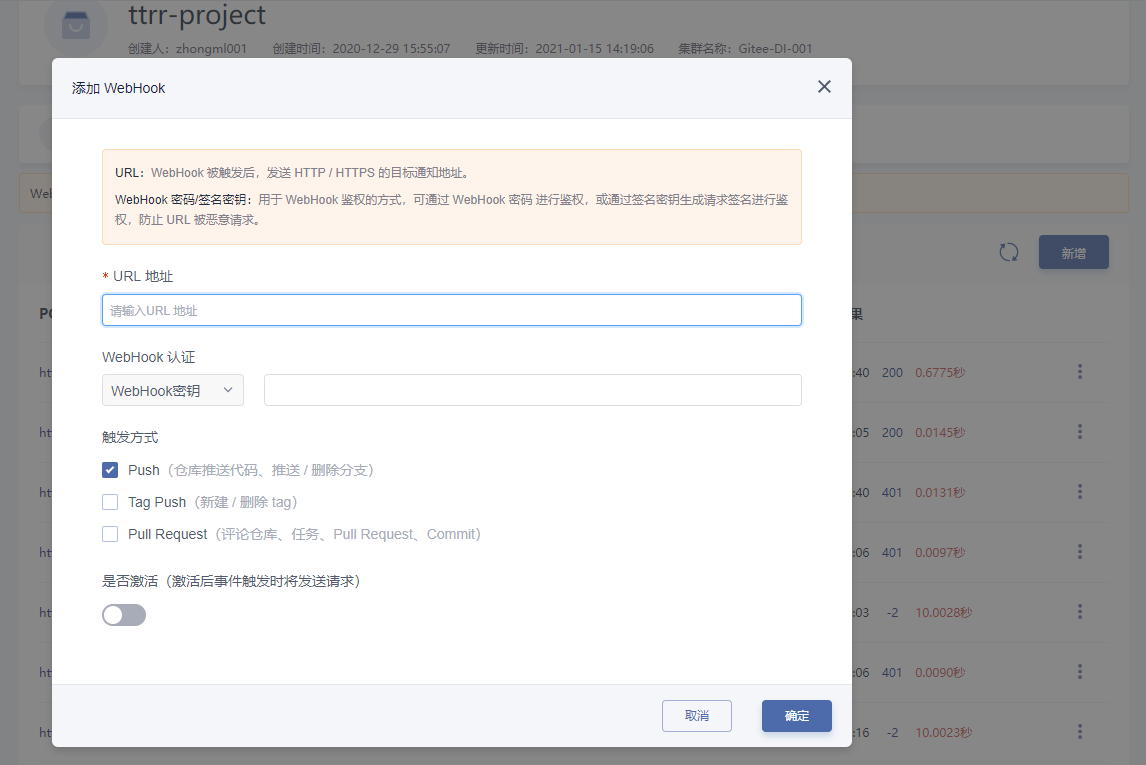Toggle the 是否激活 activation switch
Viewport: 1146px width, 765px height.
tap(124, 615)
